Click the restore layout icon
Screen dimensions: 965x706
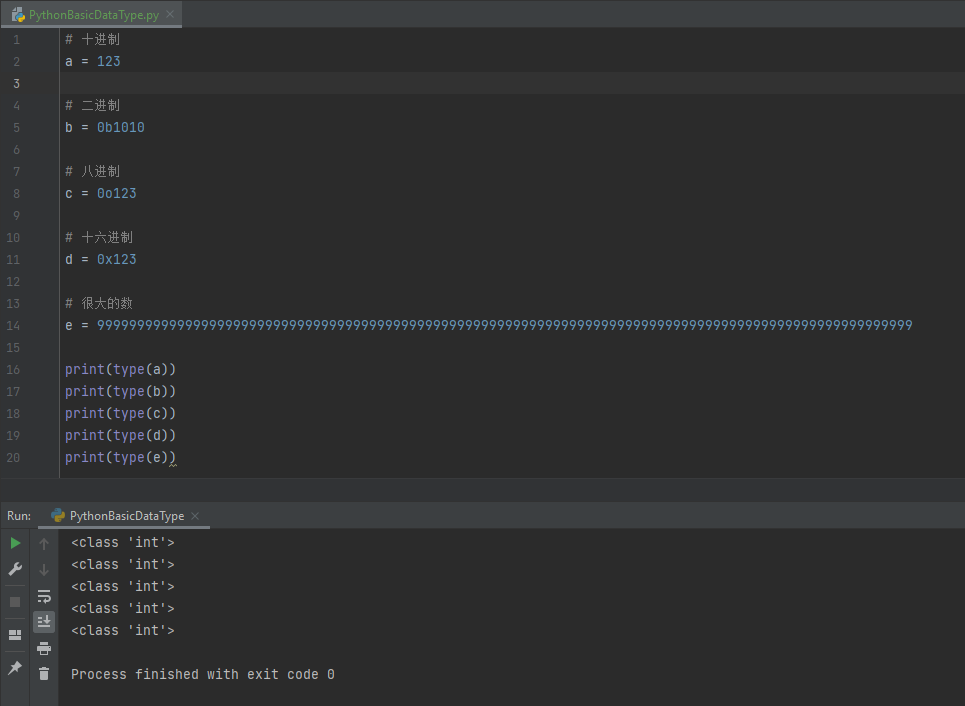pos(15,635)
